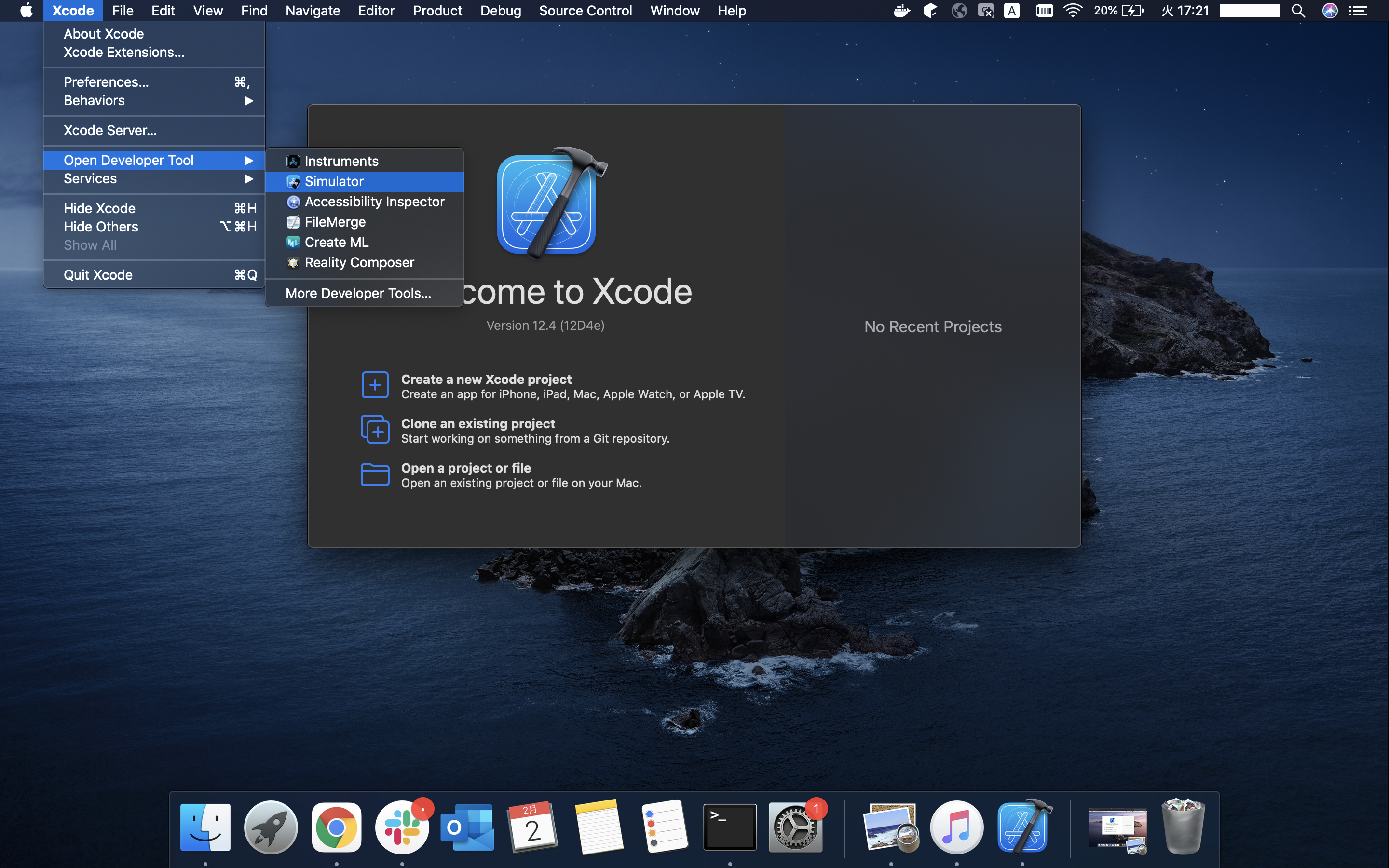Select About Xcode menu entry

(154, 34)
